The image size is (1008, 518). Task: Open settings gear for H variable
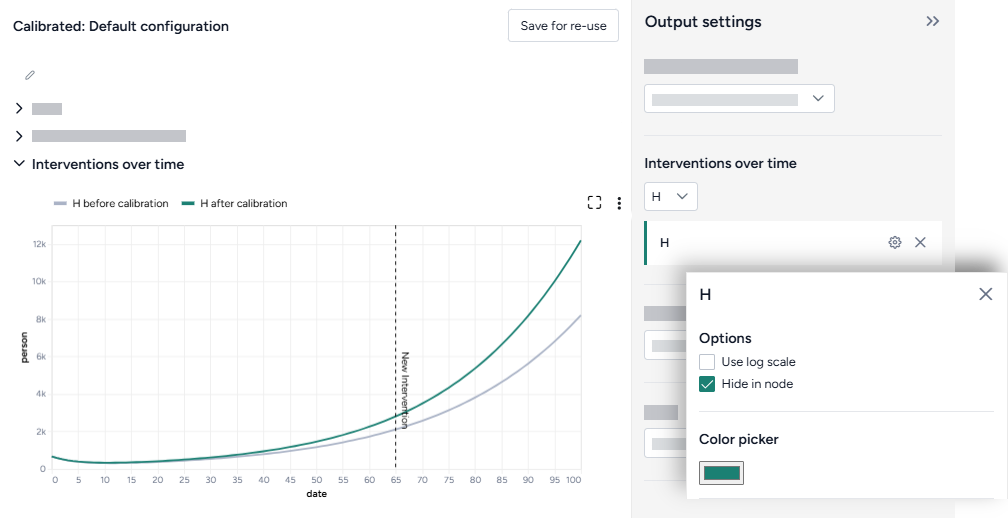click(x=895, y=242)
